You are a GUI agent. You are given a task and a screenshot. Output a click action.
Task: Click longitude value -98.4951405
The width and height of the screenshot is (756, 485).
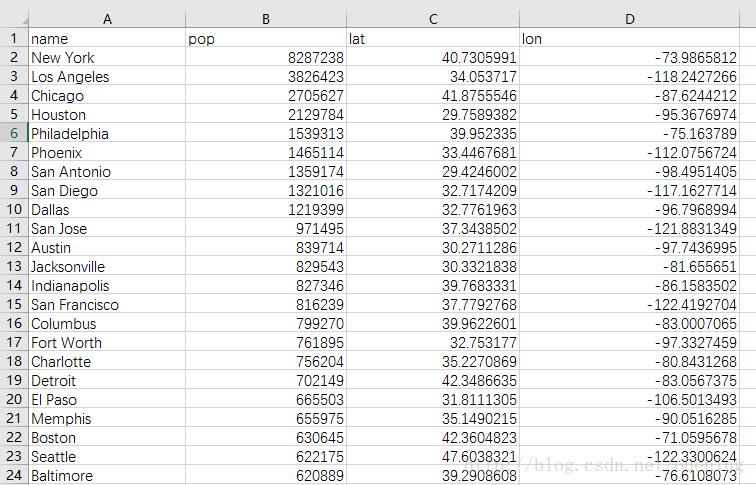point(630,171)
